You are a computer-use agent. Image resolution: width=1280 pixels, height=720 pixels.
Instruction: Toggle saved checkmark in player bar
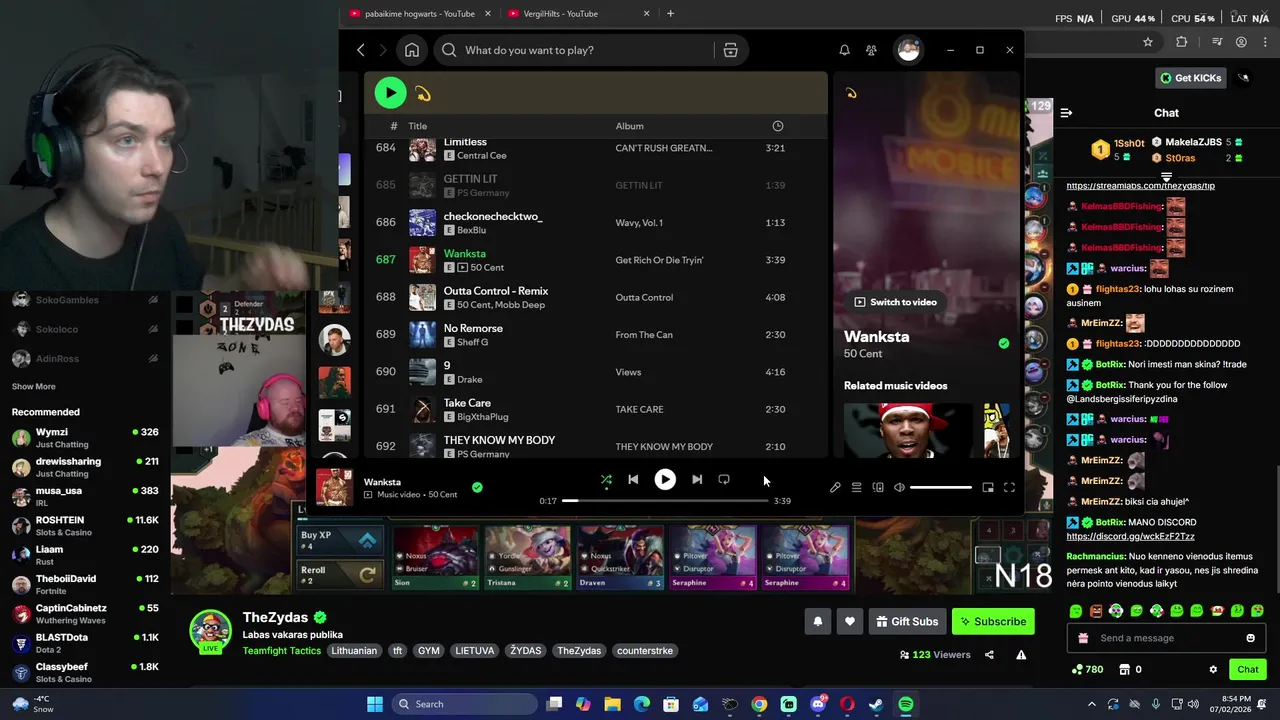point(477,487)
